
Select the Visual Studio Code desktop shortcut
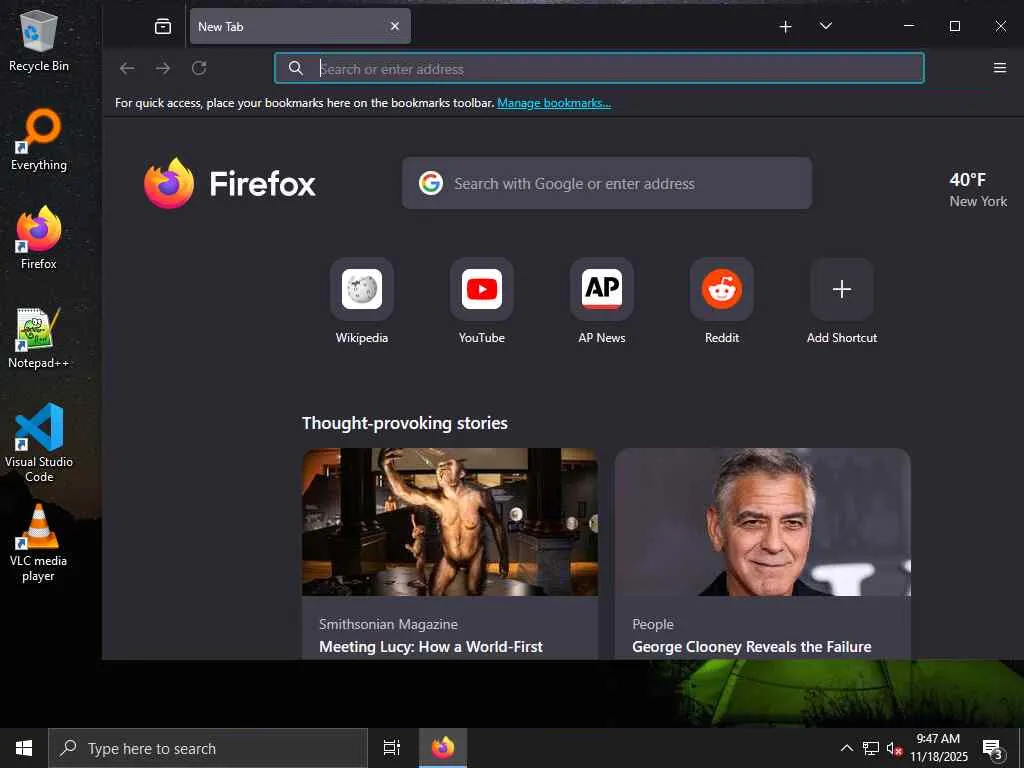[39, 443]
